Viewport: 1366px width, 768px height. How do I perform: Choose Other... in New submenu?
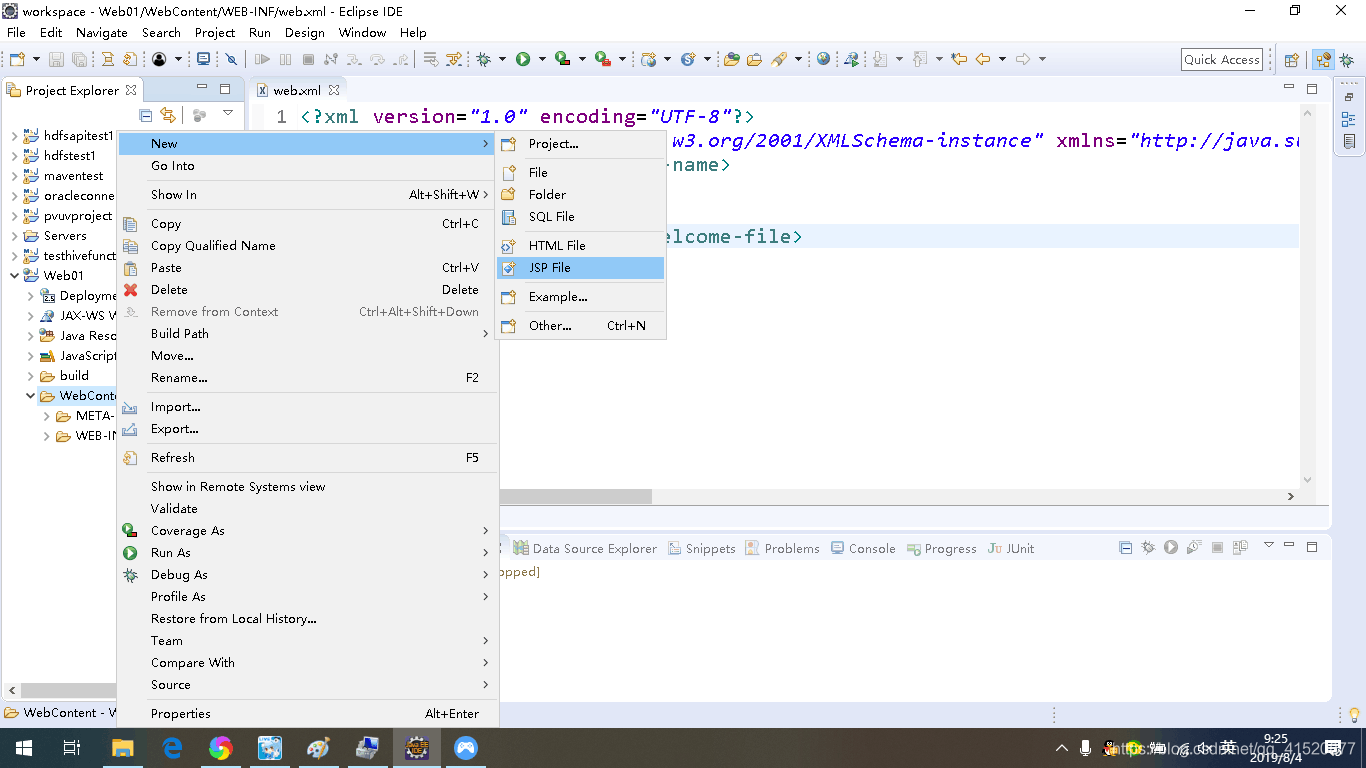click(x=580, y=326)
